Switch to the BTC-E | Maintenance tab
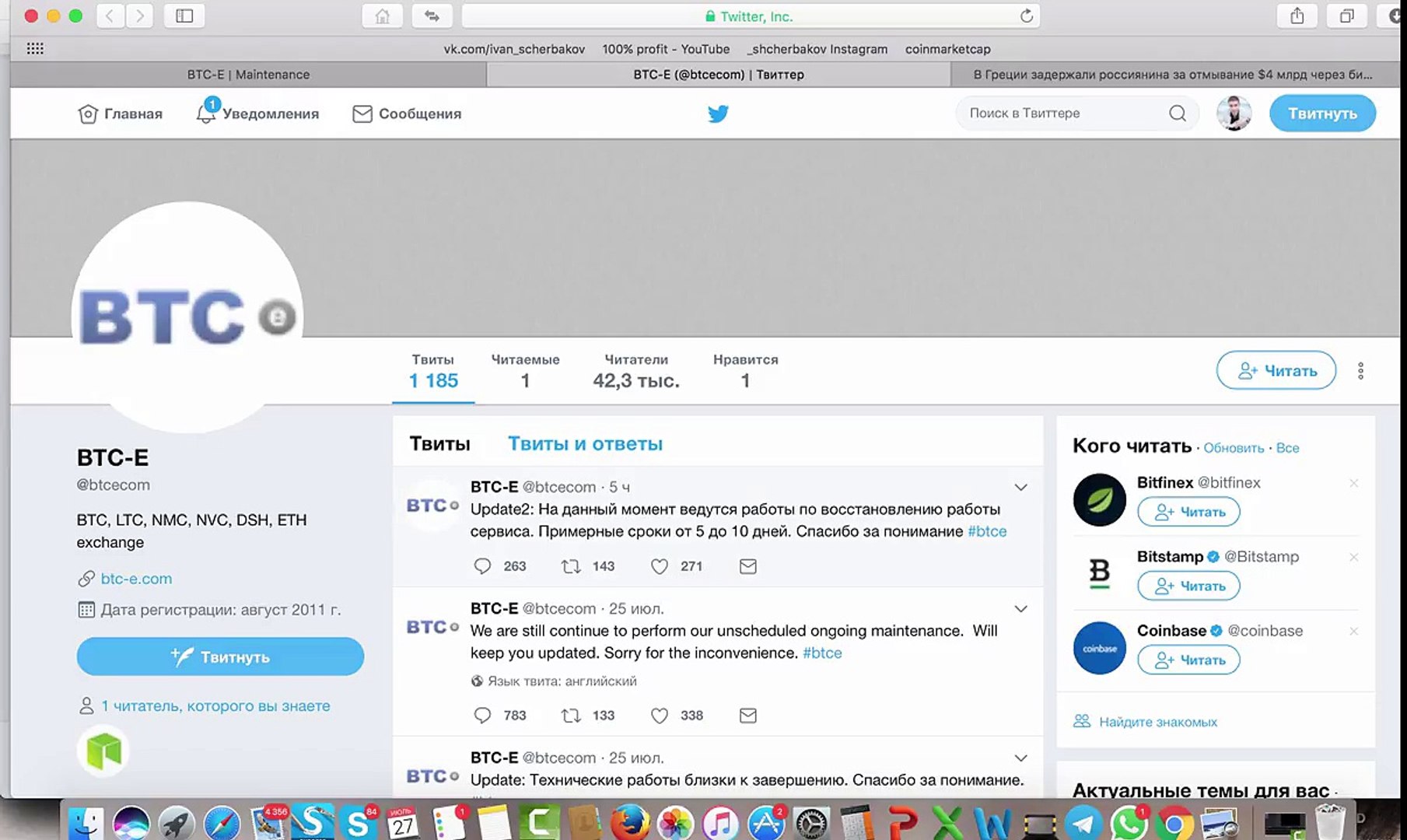1407x840 pixels. (x=248, y=75)
